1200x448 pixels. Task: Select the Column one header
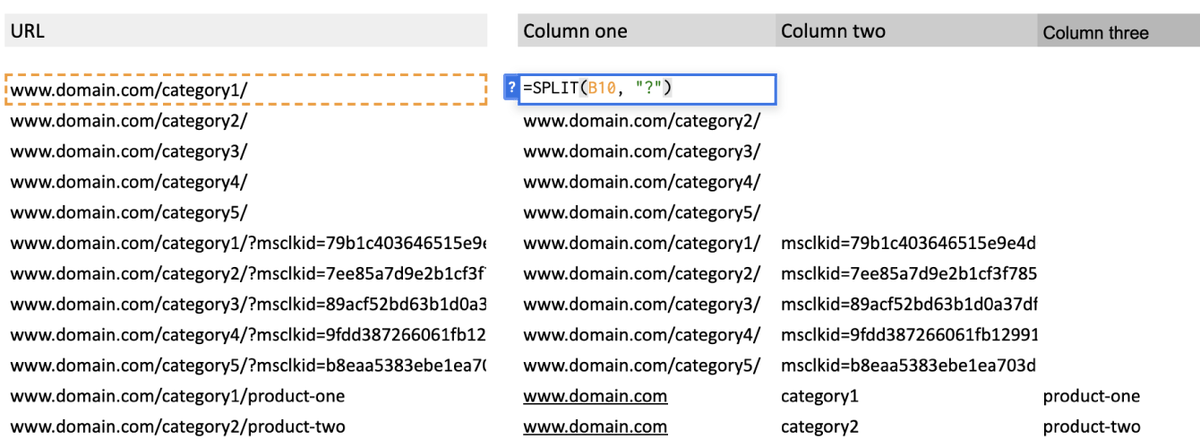[x=647, y=31]
